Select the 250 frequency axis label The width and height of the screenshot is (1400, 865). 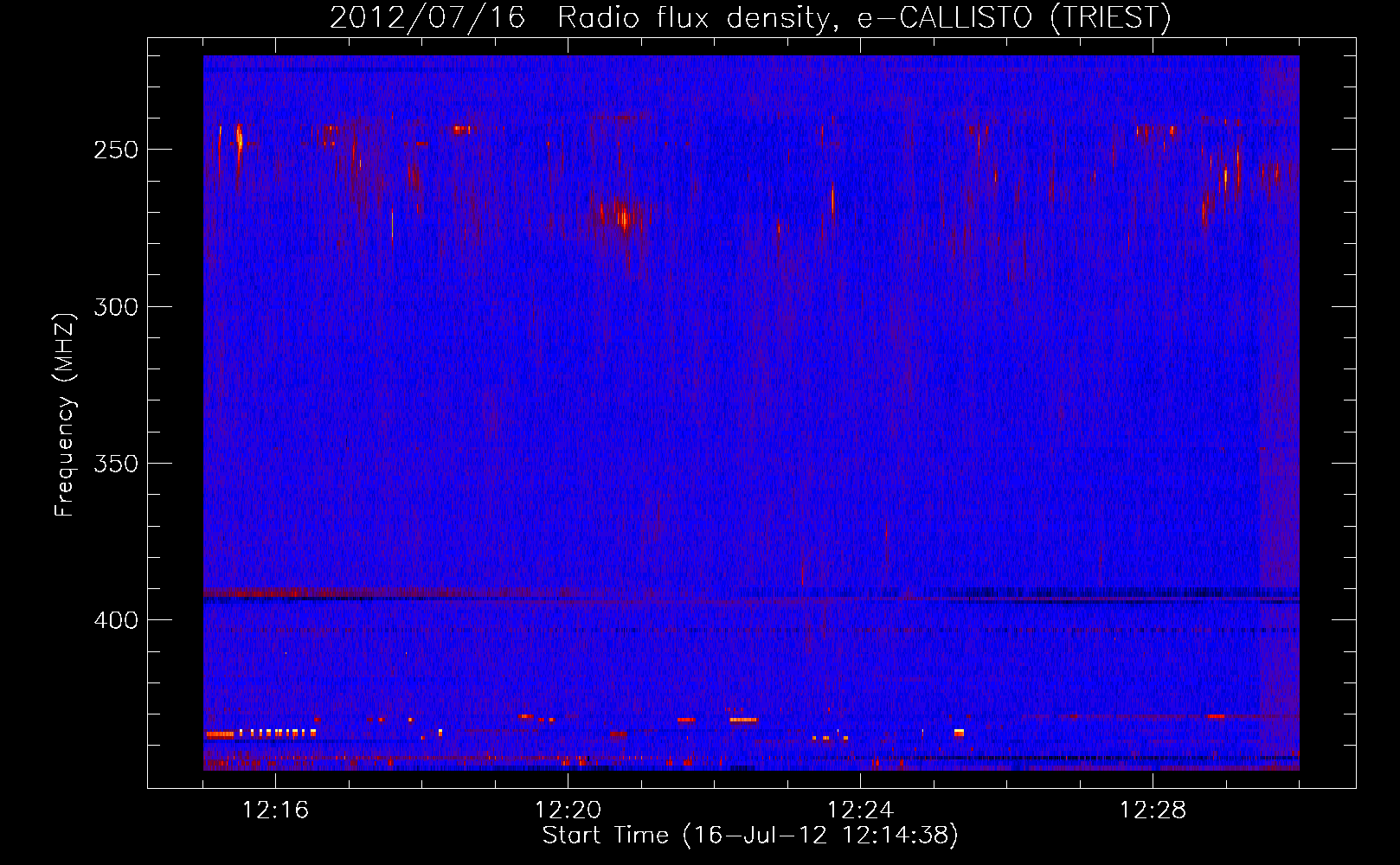pyautogui.click(x=116, y=150)
